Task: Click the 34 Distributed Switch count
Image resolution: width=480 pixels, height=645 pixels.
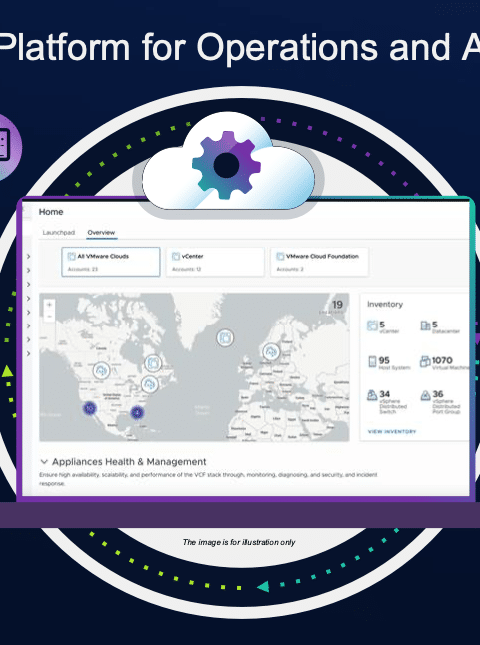Action: (x=385, y=394)
